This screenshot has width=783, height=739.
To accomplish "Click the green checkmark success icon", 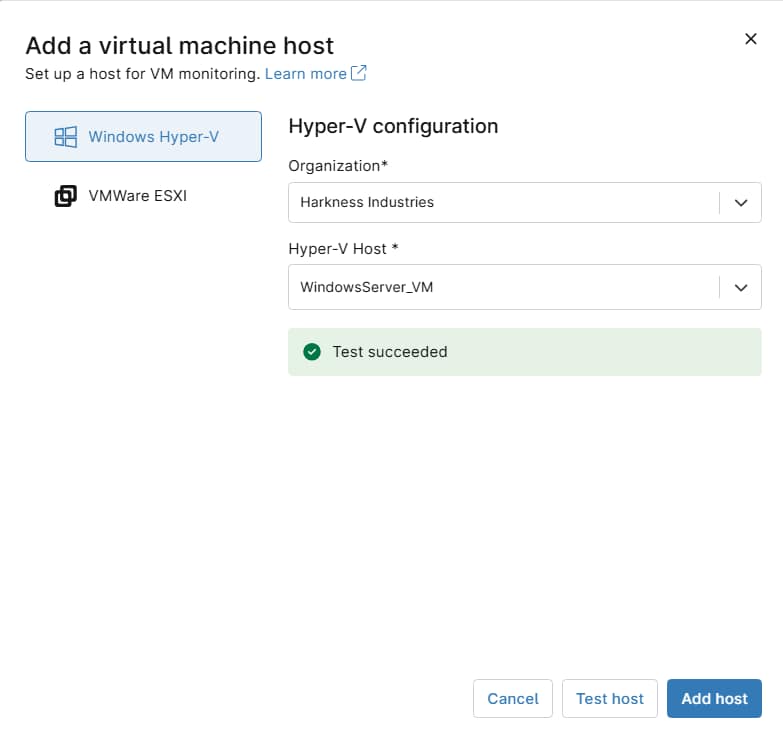I will pyautogui.click(x=312, y=352).
